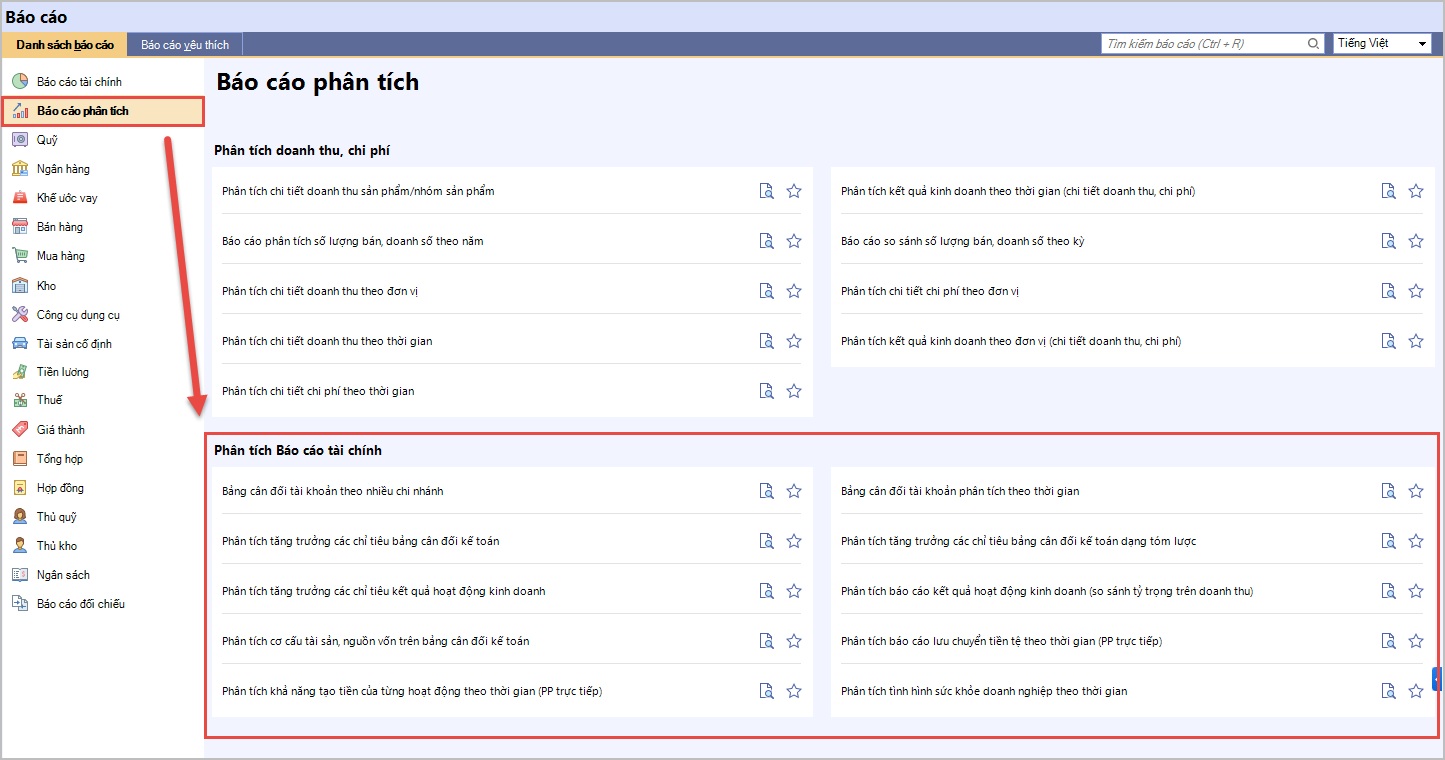Image resolution: width=1445 pixels, height=760 pixels.
Task: Star Phân tích báo cáo lưu chuyển tiền tệ
Action: [1416, 641]
